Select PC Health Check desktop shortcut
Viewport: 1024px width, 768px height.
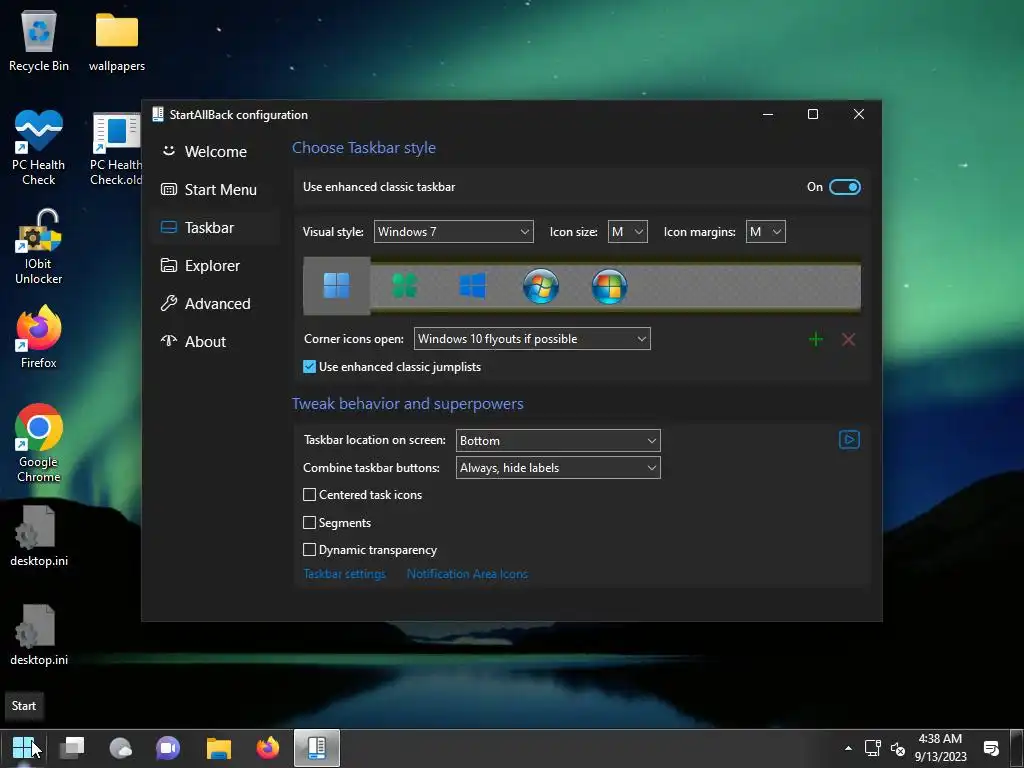pyautogui.click(x=39, y=148)
